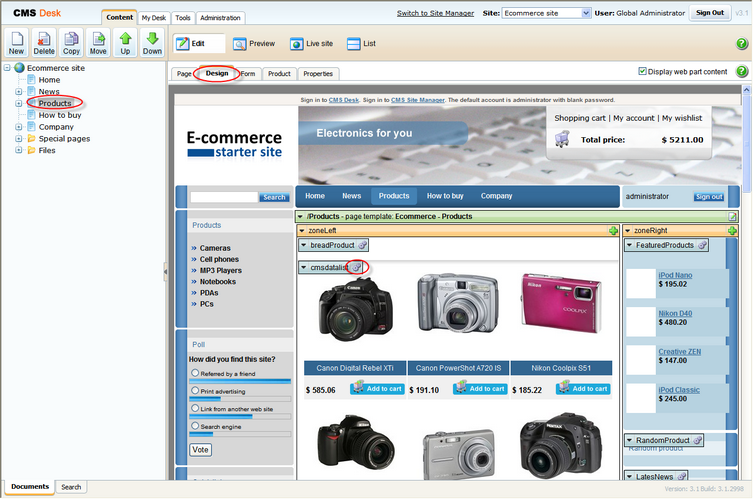Screen dimensions: 753x499
Task: Open page template dropdown arrow menu
Action: 301,217
